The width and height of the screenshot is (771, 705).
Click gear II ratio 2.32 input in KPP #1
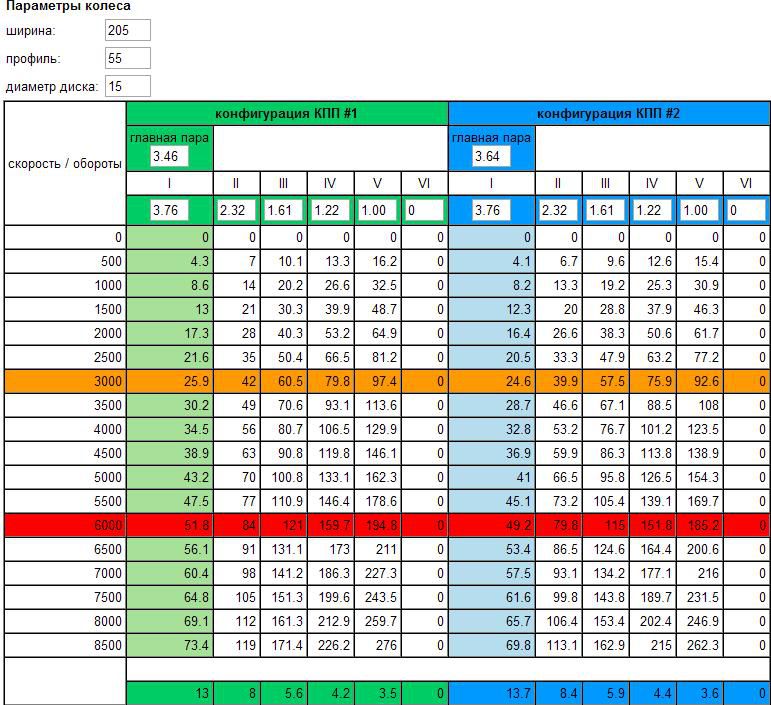point(237,210)
